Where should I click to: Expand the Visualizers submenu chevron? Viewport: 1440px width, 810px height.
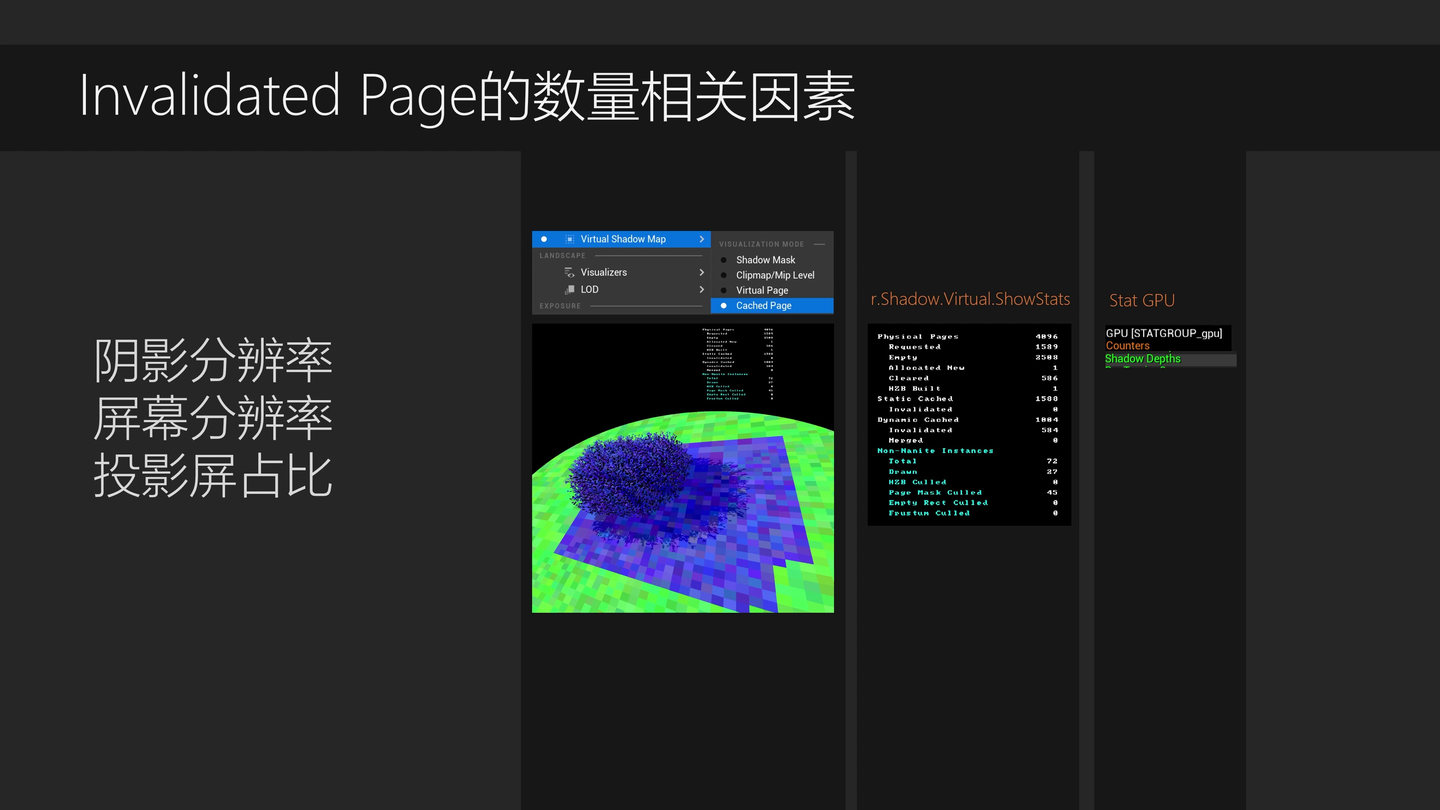click(x=702, y=272)
